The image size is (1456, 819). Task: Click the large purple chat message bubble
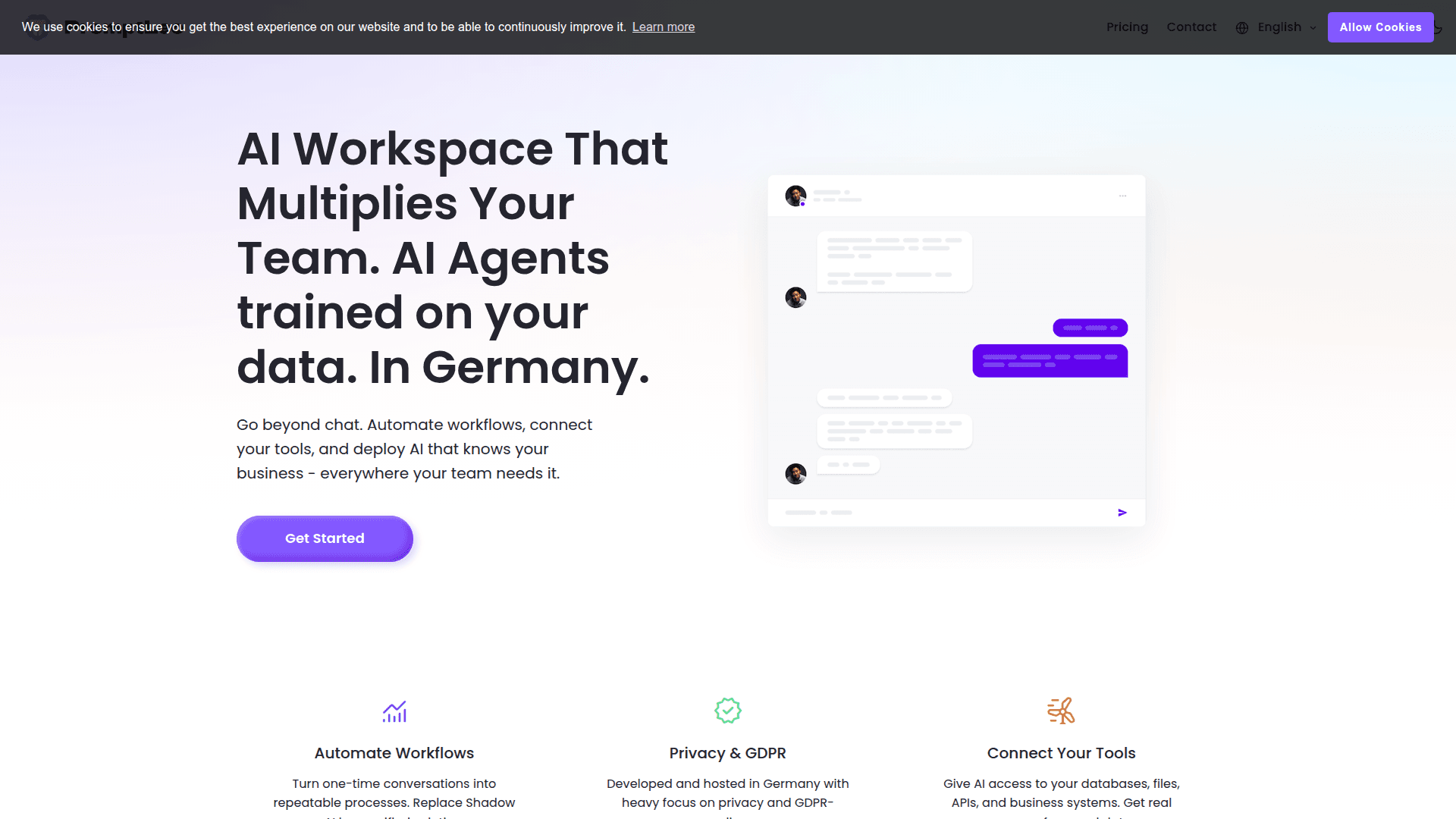[x=1050, y=361]
